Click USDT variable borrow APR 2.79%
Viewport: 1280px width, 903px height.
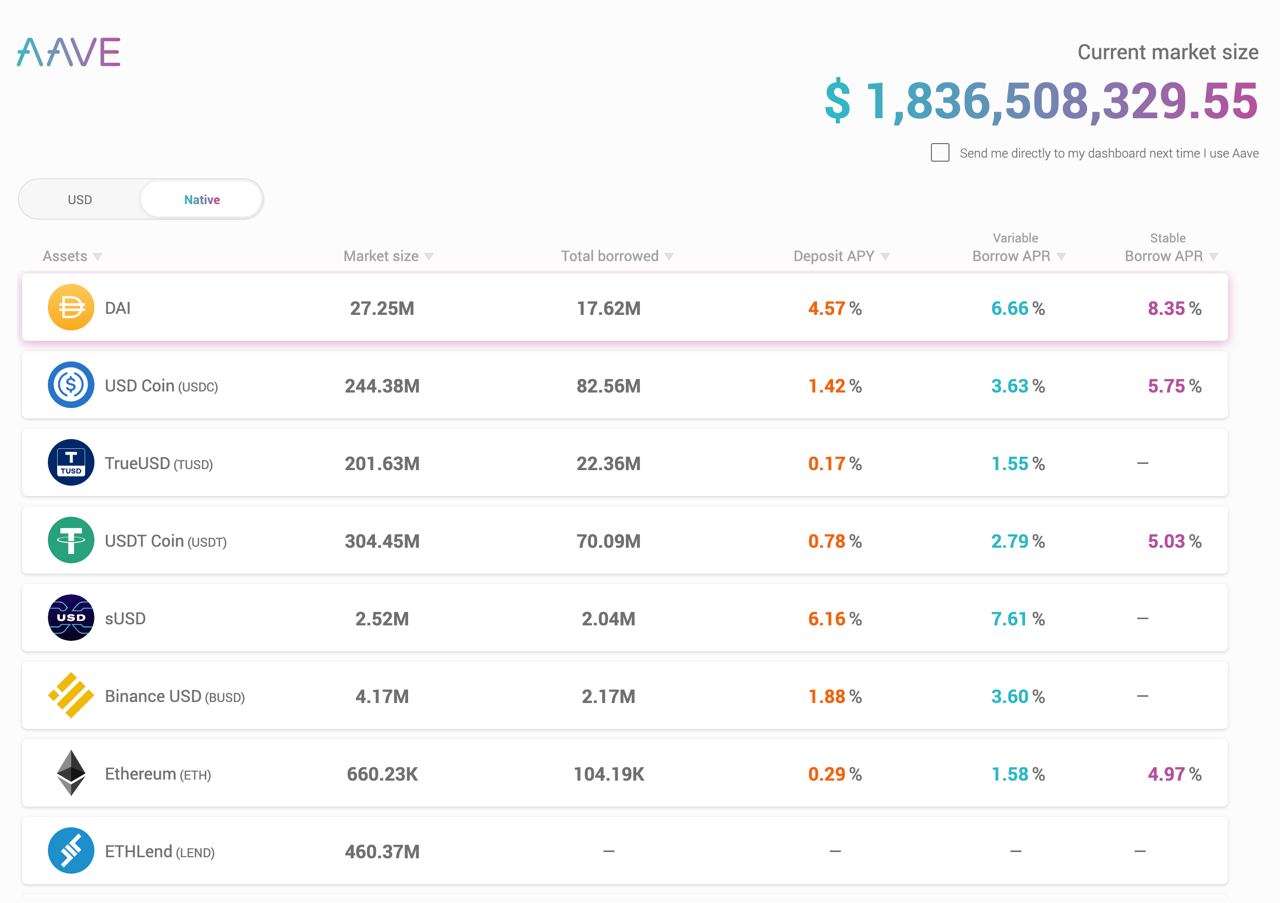point(1018,541)
